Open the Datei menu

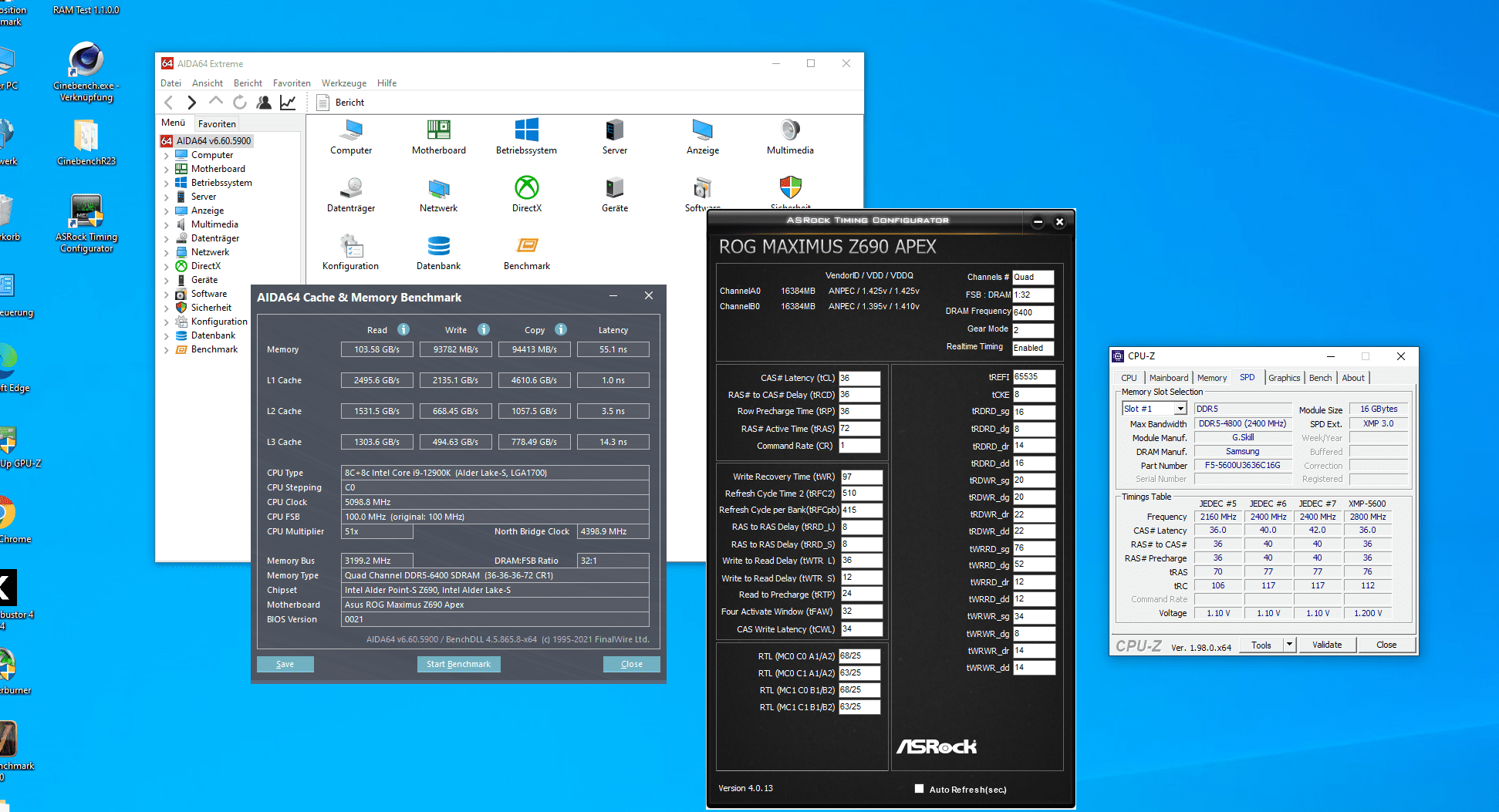point(170,83)
